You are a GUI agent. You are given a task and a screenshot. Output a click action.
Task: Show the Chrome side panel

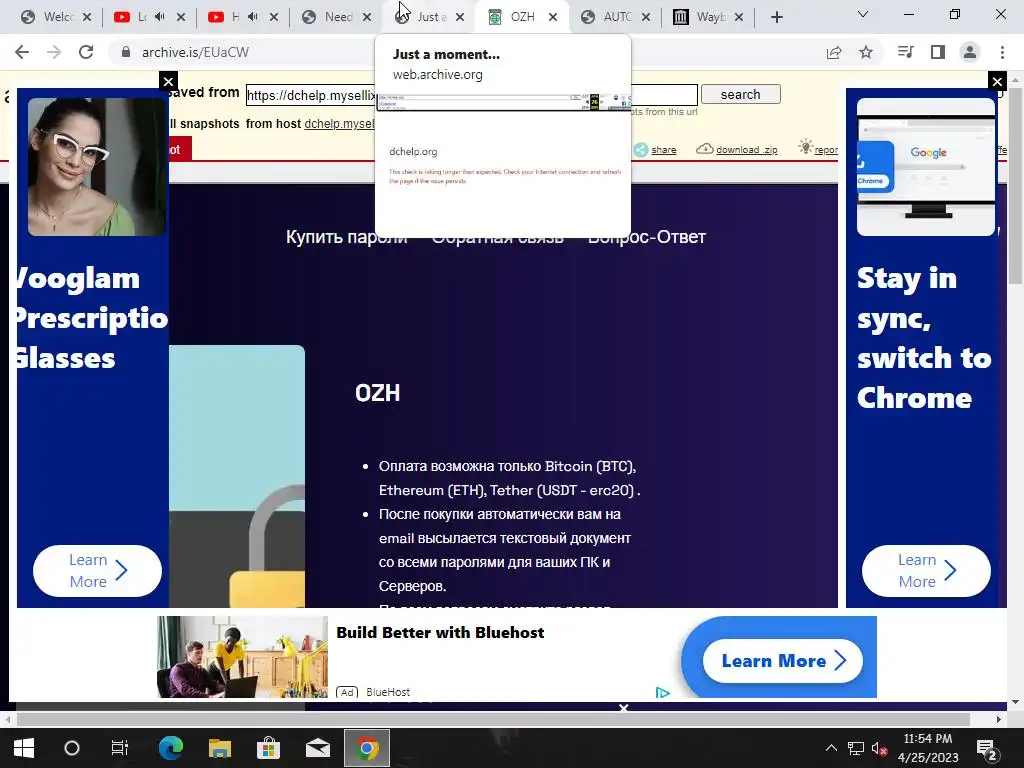click(x=938, y=52)
